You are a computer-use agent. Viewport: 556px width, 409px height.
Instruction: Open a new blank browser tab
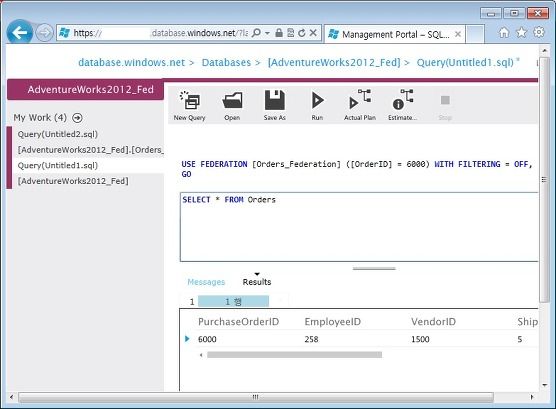click(475, 34)
